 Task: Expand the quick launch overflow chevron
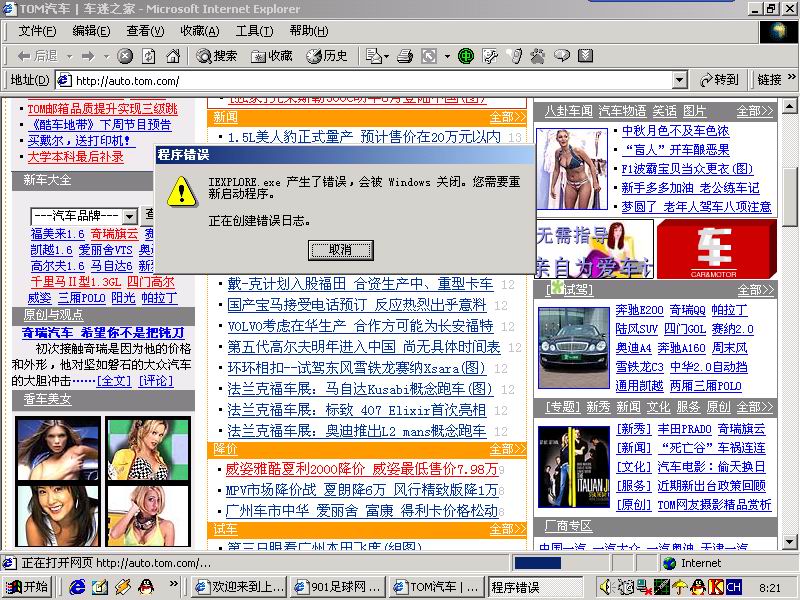[x=173, y=583]
